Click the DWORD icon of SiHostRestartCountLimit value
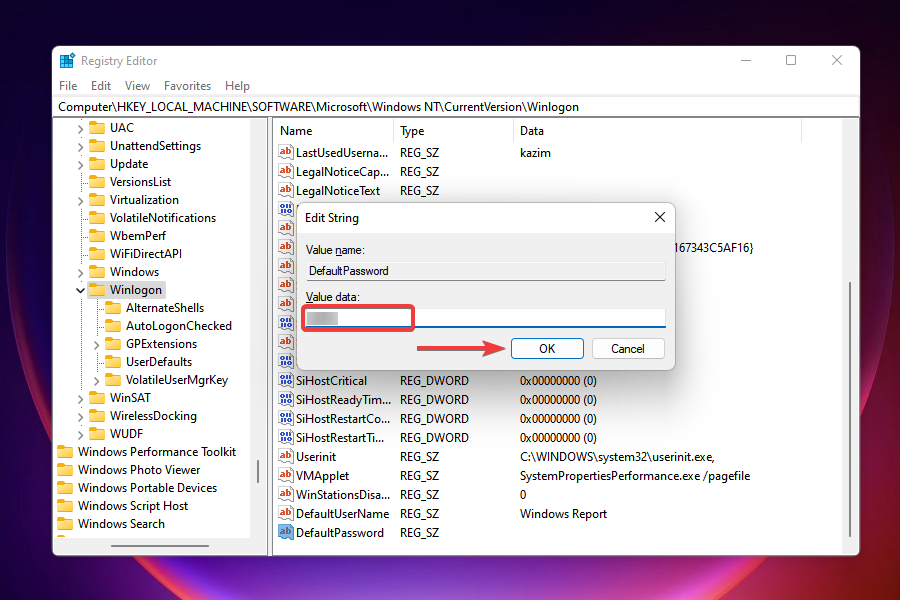This screenshot has width=900, height=600. coord(286,418)
